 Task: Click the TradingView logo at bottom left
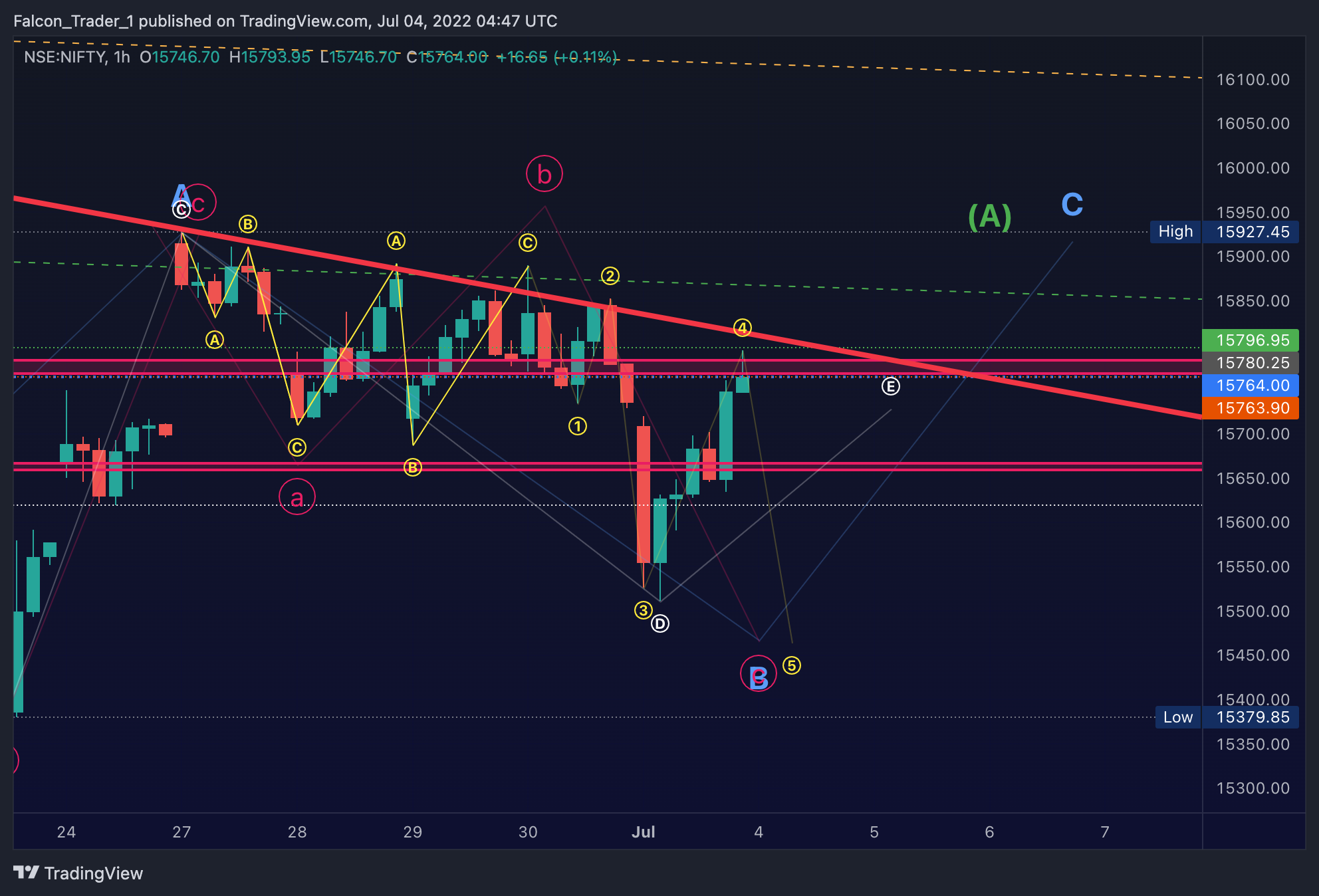(x=78, y=873)
